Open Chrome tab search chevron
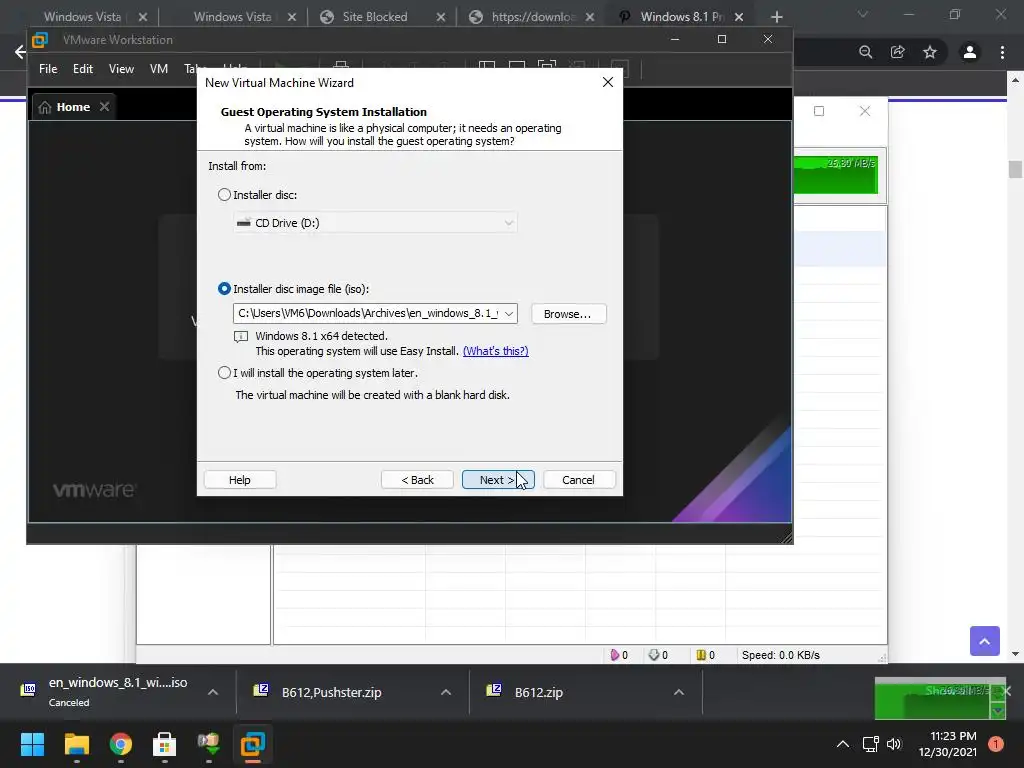 tap(863, 14)
